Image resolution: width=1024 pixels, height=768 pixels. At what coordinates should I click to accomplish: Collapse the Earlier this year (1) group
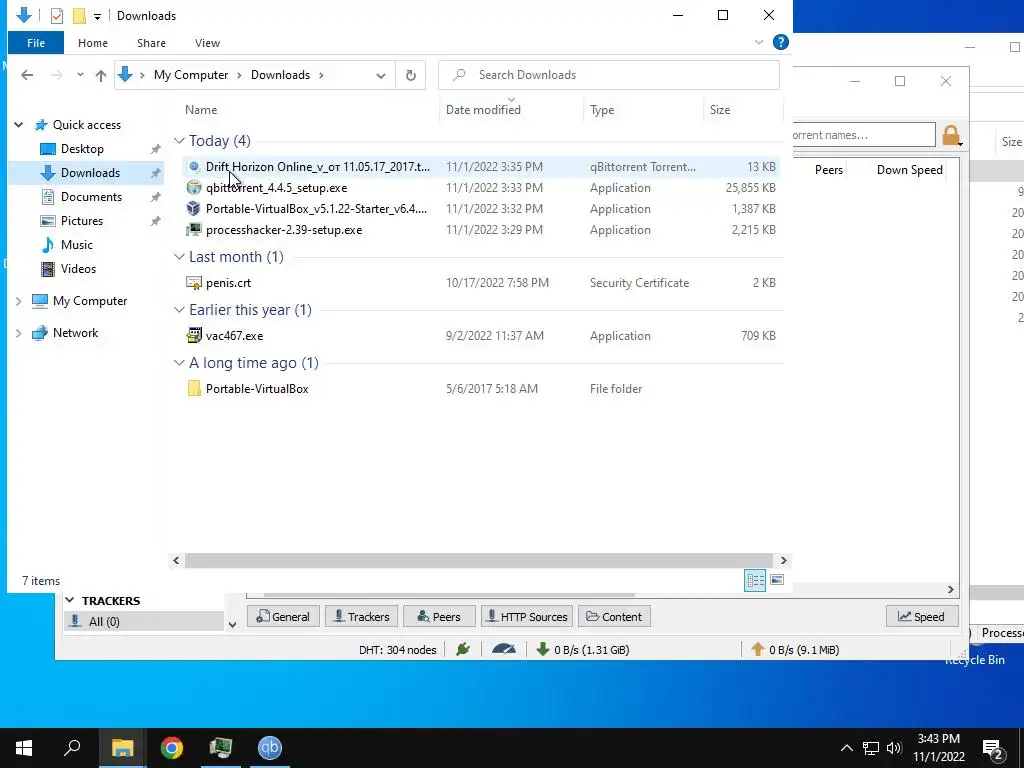179,310
